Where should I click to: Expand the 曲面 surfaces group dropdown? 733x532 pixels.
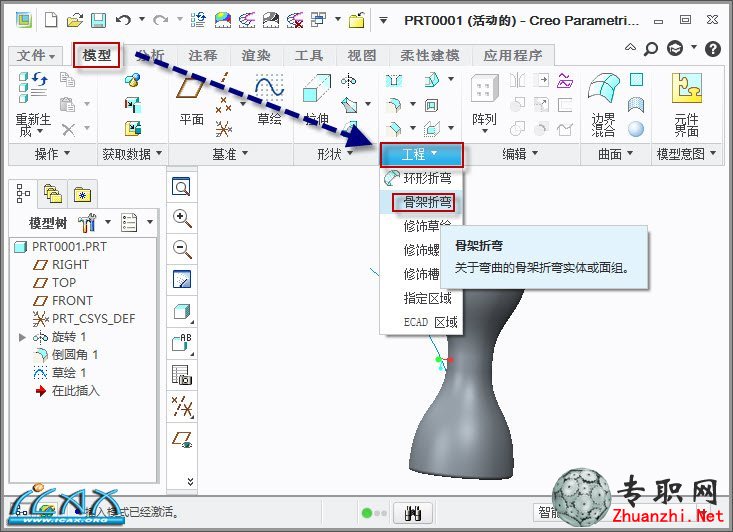(616, 154)
